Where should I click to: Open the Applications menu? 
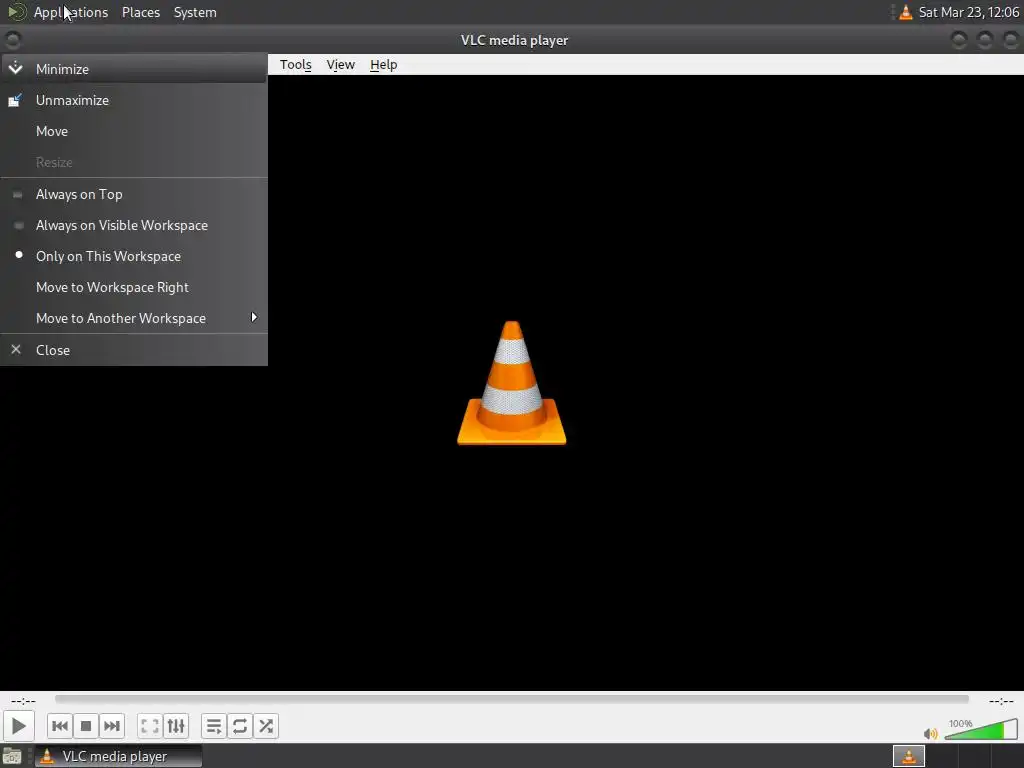(x=71, y=12)
